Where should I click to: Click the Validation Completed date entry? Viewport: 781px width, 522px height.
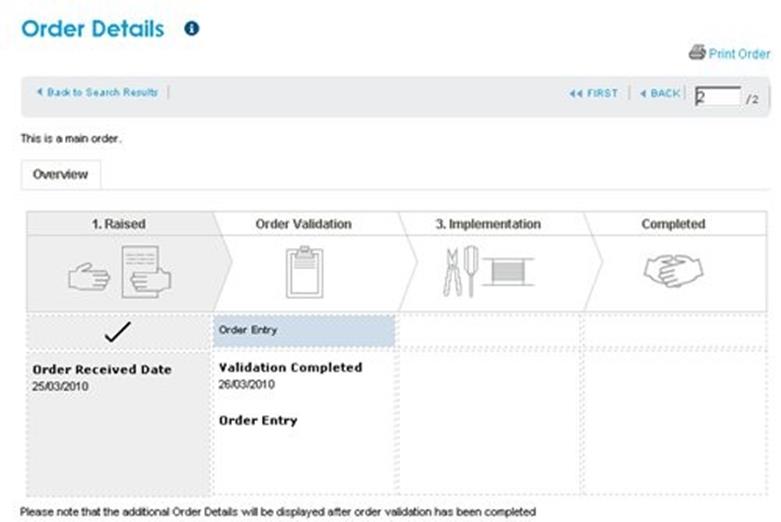click(x=290, y=375)
